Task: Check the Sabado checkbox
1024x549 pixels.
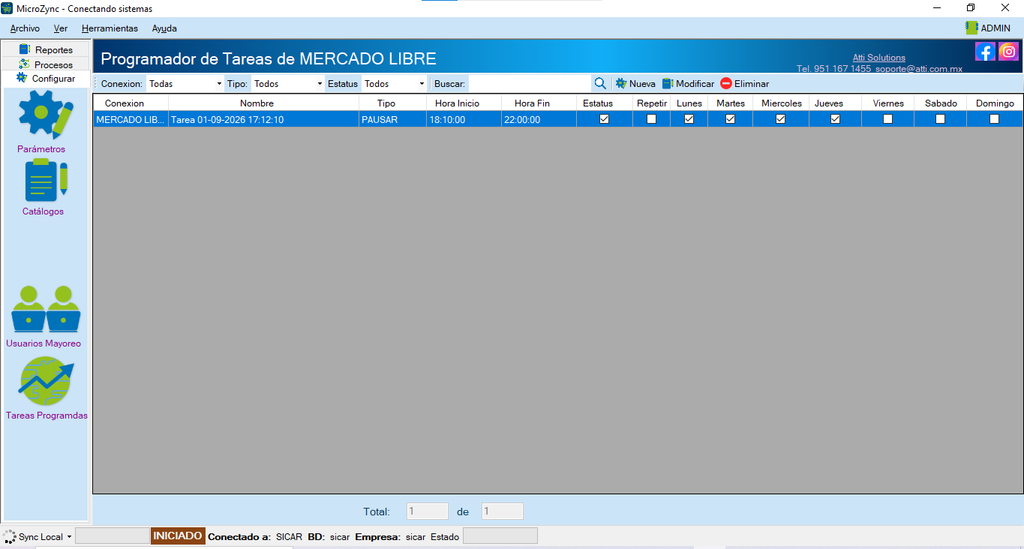Action: click(940, 119)
